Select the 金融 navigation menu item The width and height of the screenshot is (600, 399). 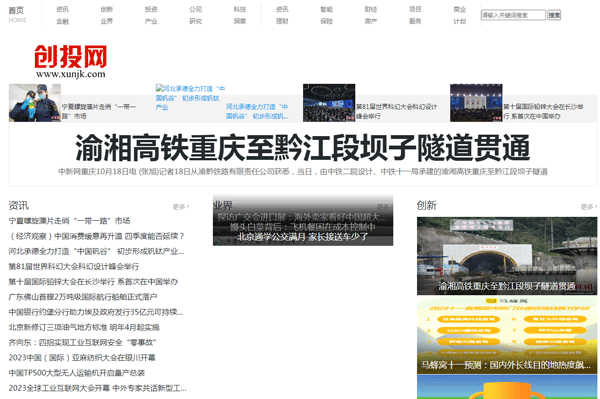pyautogui.click(x=62, y=21)
